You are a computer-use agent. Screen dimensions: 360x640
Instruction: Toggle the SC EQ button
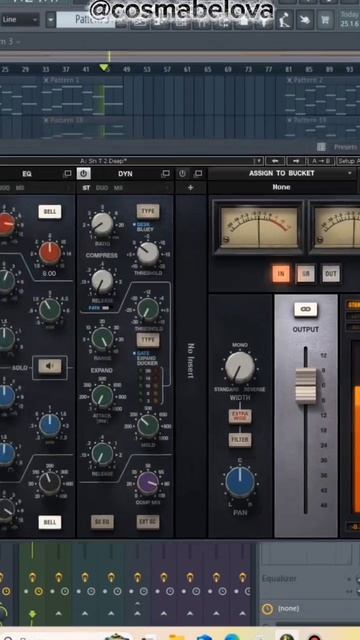click(102, 522)
